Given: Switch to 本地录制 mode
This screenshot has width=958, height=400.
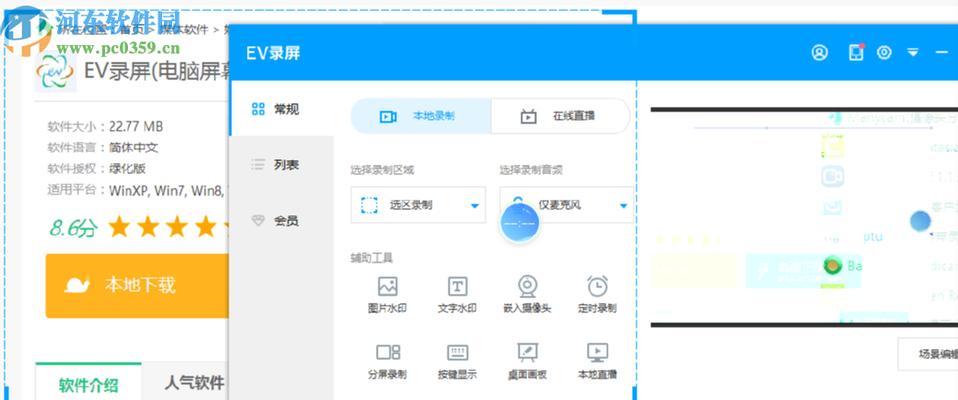Looking at the screenshot, I should [421, 116].
